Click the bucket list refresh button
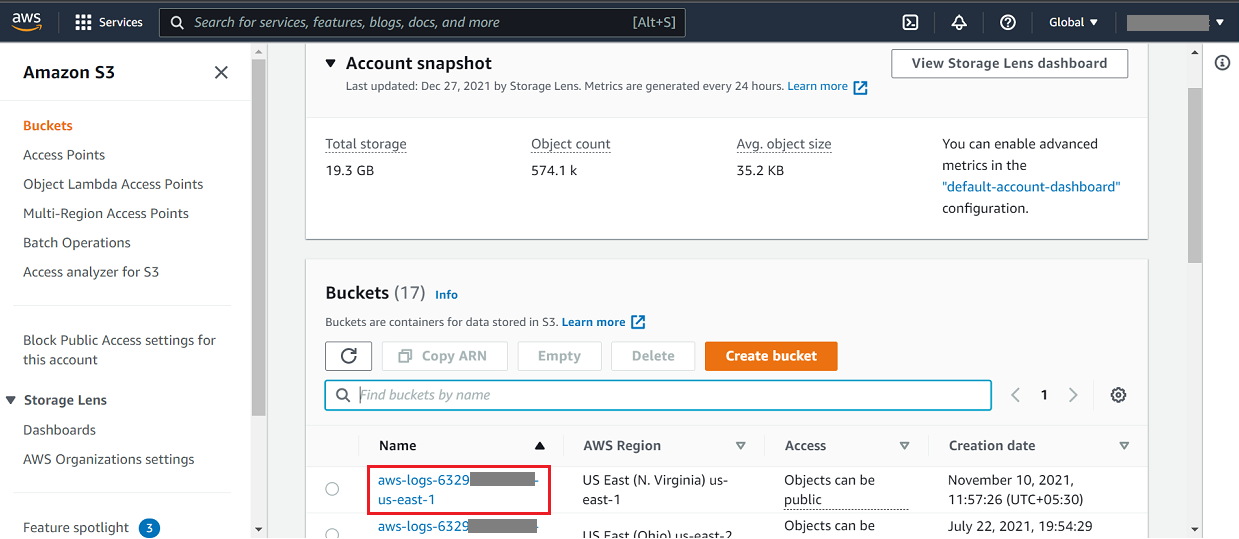Screen dimensions: 1239x539 click(x=348, y=356)
